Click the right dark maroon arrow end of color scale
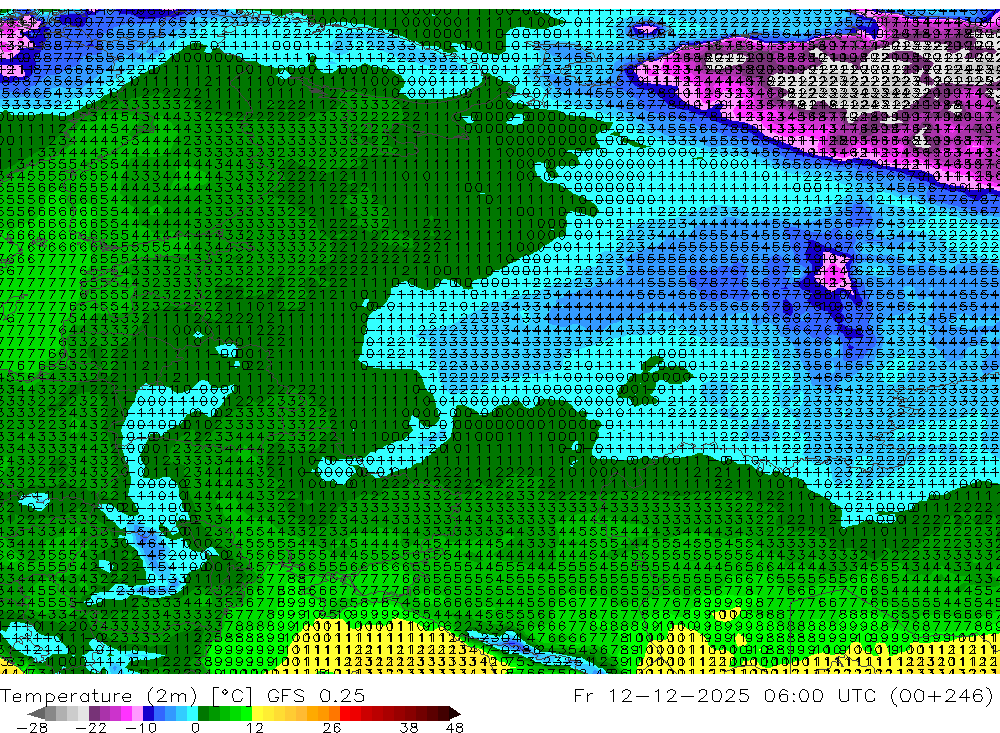This screenshot has height=733, width=1000. tap(453, 713)
